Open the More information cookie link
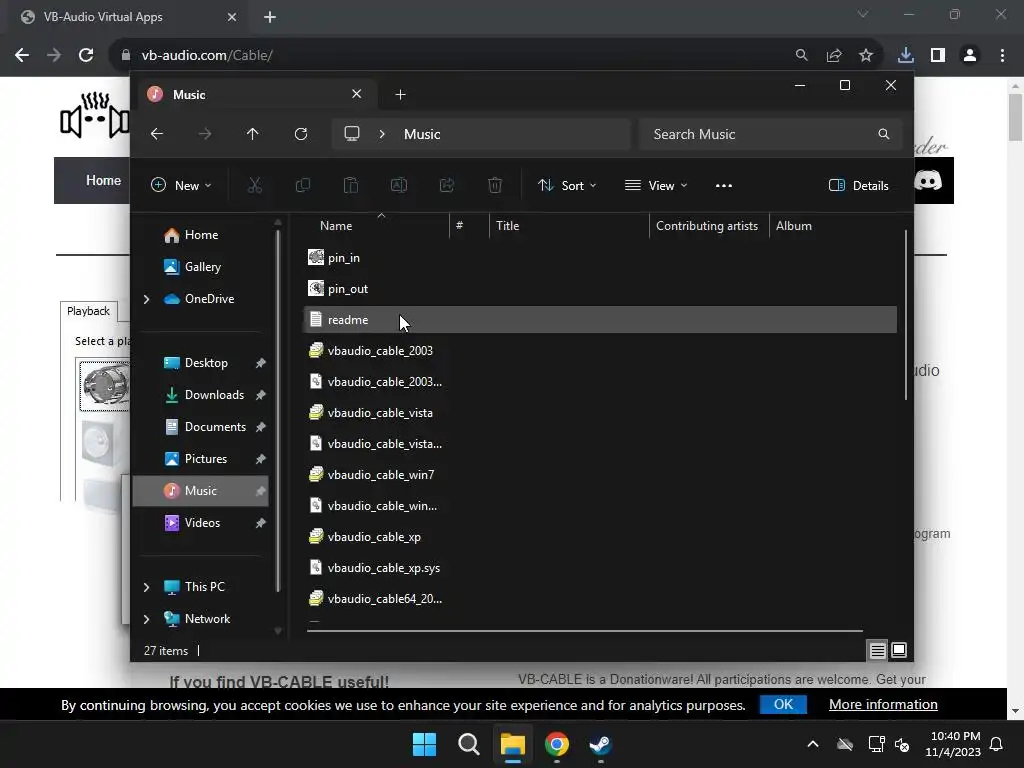This screenshot has height=768, width=1024. pyautogui.click(x=883, y=704)
